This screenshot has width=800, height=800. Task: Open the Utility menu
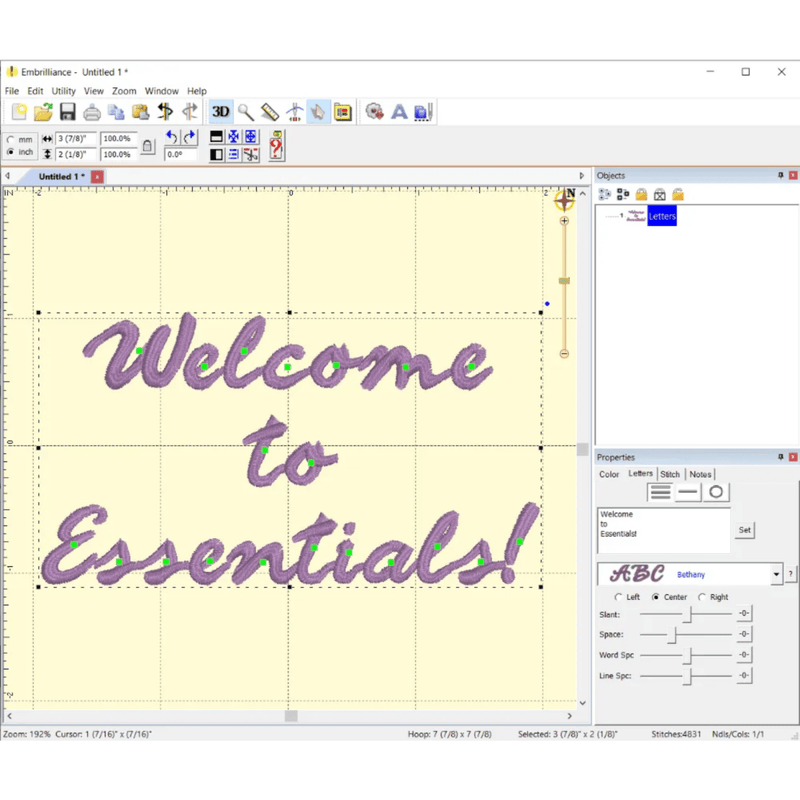63,91
